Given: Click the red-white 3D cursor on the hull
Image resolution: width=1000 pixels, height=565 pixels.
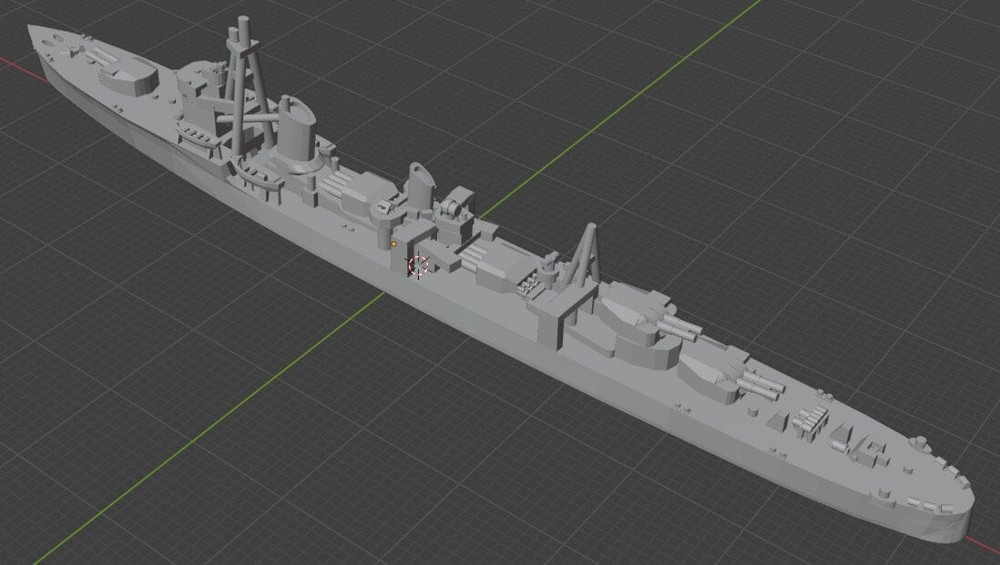Looking at the screenshot, I should 418,266.
